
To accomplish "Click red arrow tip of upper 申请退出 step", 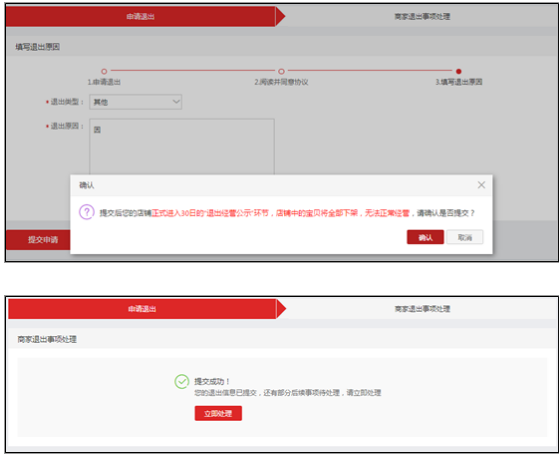I will point(281,16).
